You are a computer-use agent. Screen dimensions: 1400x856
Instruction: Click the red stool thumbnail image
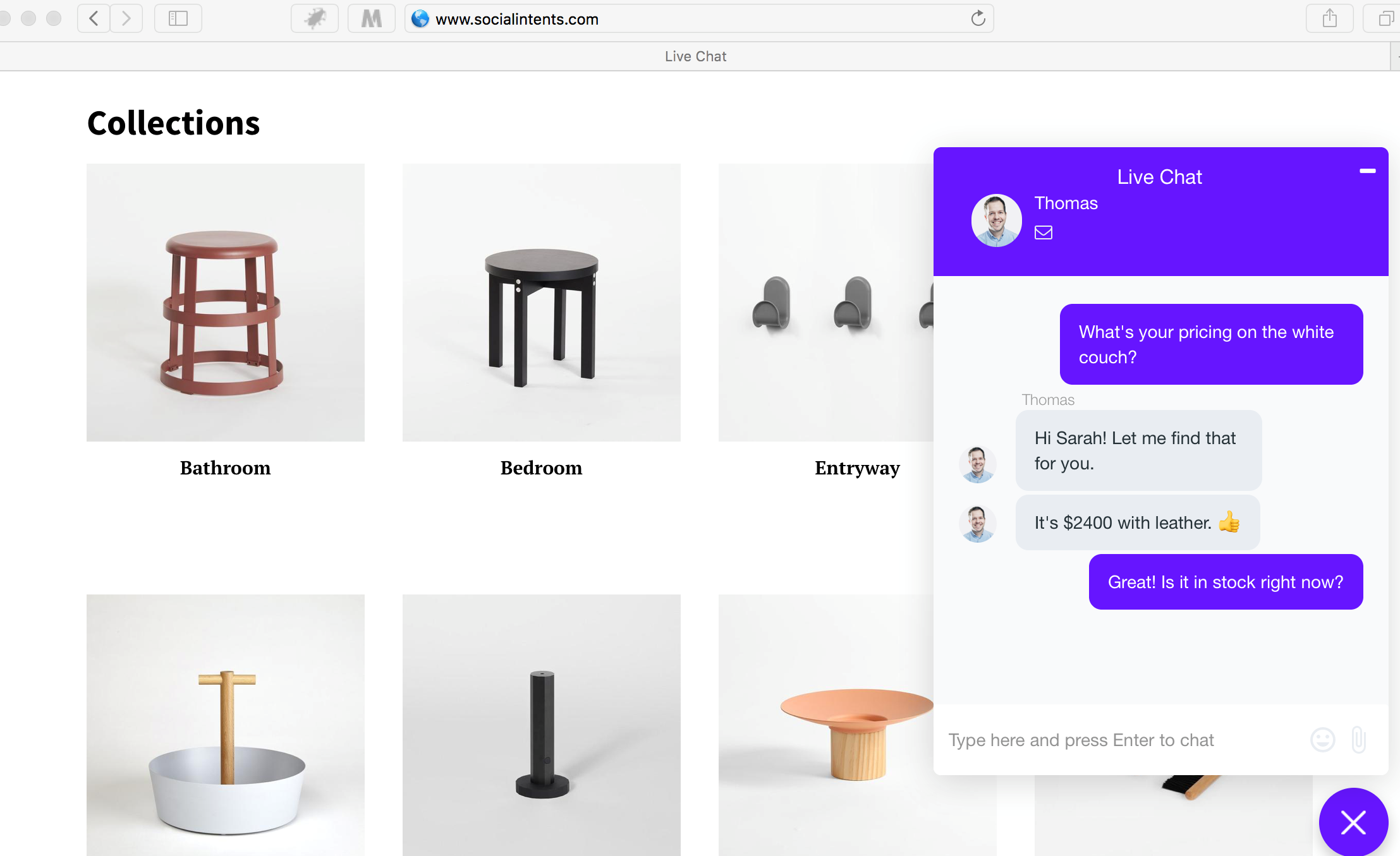click(x=225, y=302)
